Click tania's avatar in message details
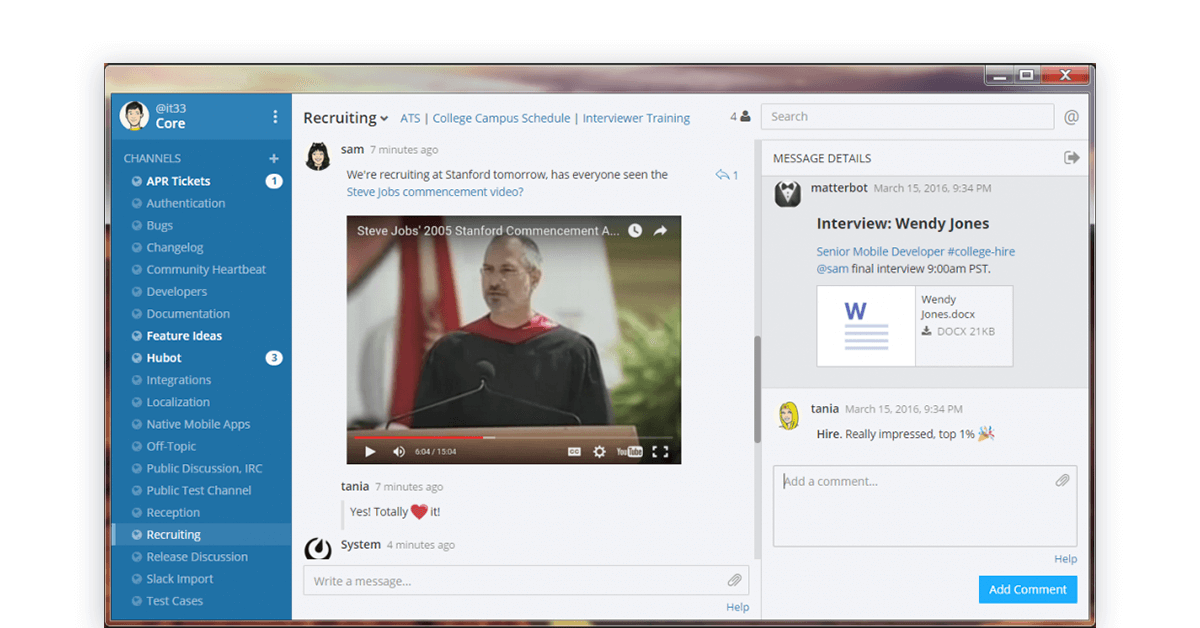This screenshot has width=1200, height=628. (x=788, y=415)
